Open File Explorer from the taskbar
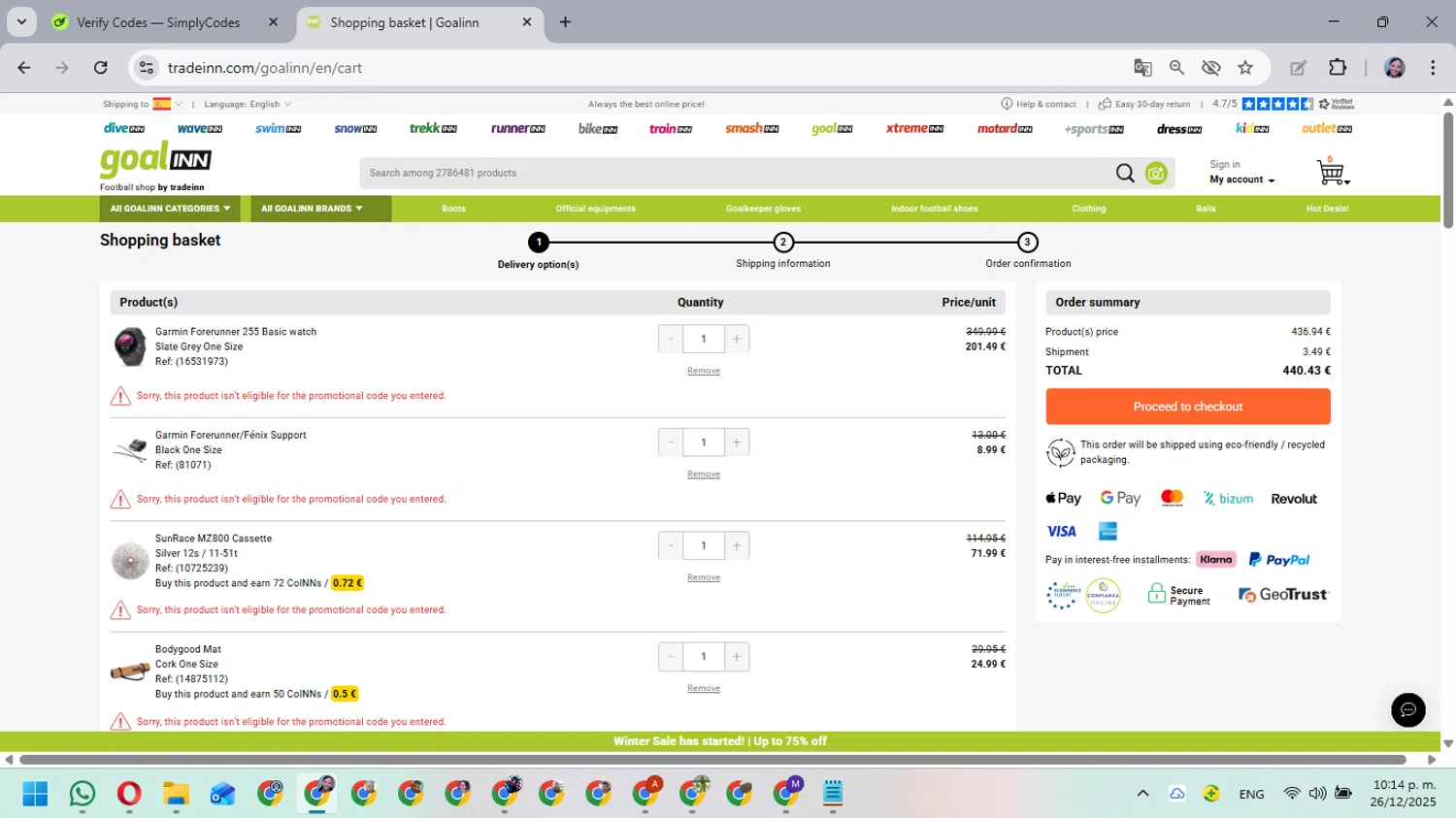This screenshot has height=818, width=1456. pos(176,794)
